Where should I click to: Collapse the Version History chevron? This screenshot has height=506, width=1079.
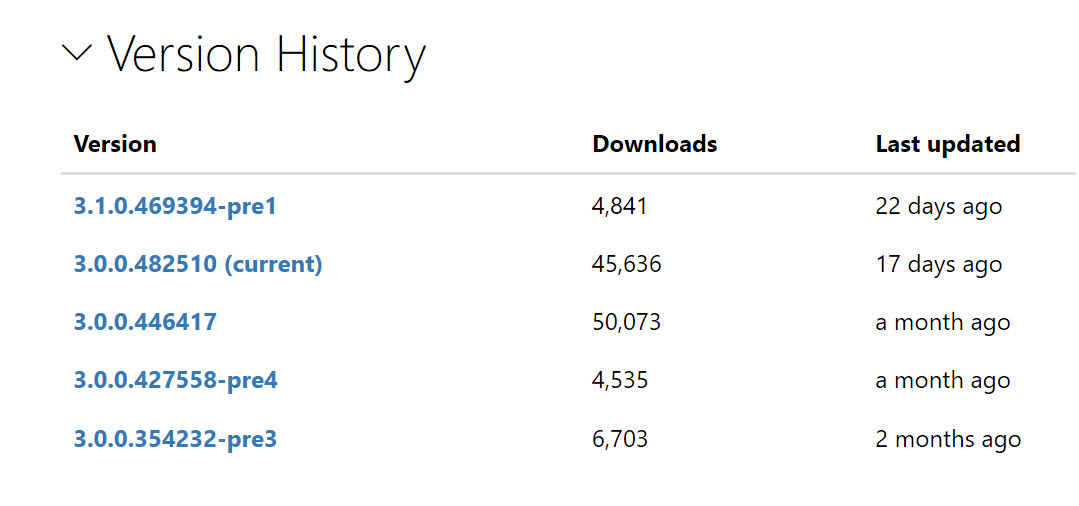[x=76, y=52]
